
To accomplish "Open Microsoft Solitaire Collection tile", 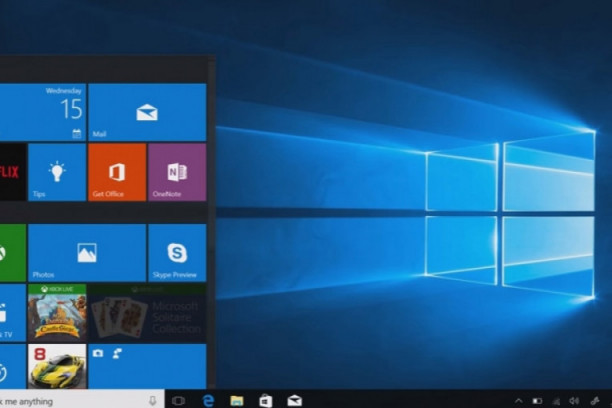I will click(148, 312).
